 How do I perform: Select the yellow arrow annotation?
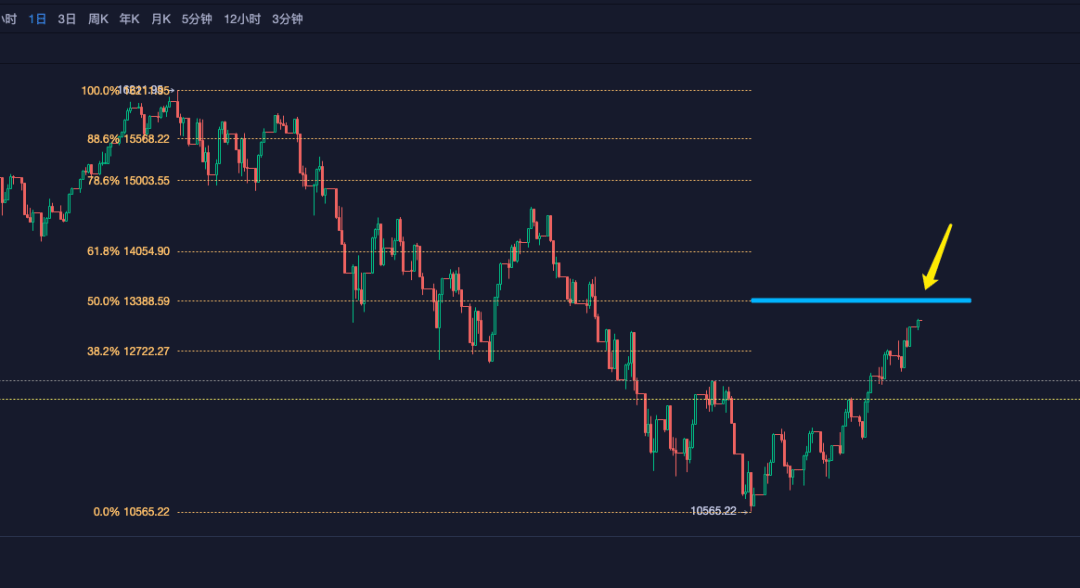[x=937, y=257]
